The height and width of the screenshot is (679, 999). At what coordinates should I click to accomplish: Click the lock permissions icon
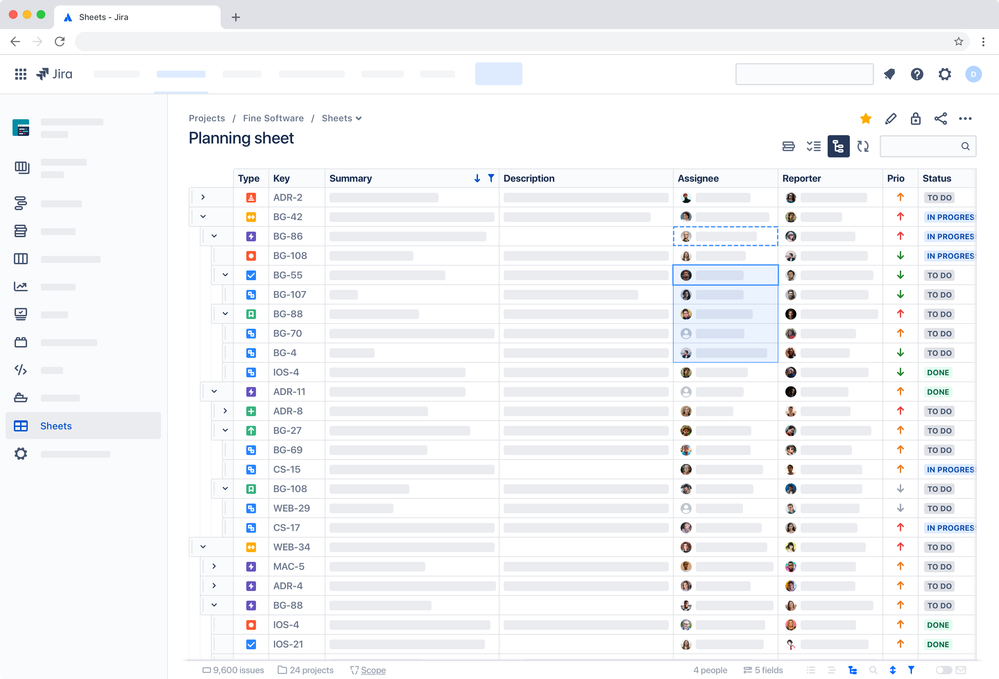pos(916,118)
